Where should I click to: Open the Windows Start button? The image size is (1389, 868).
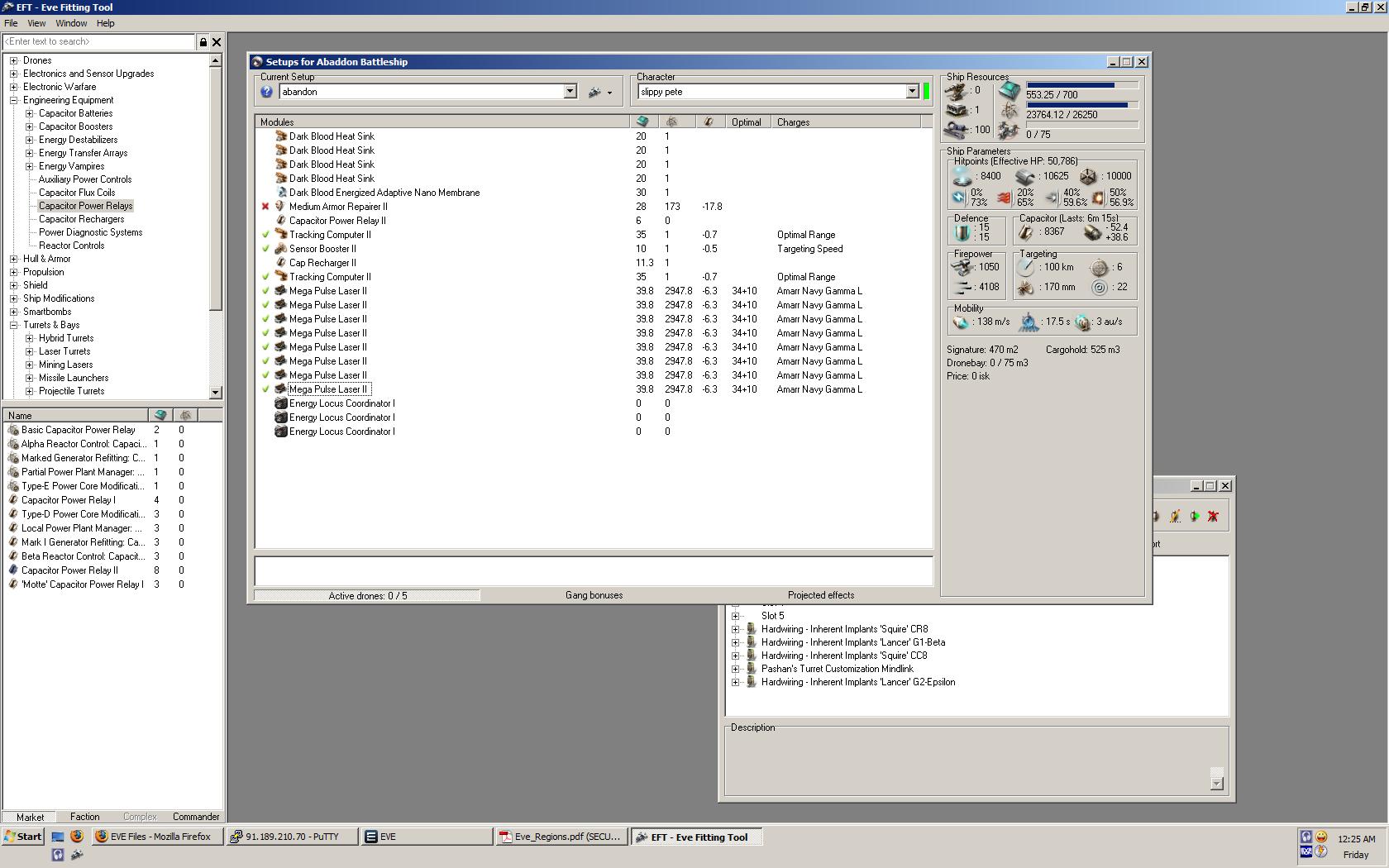pyautogui.click(x=23, y=837)
